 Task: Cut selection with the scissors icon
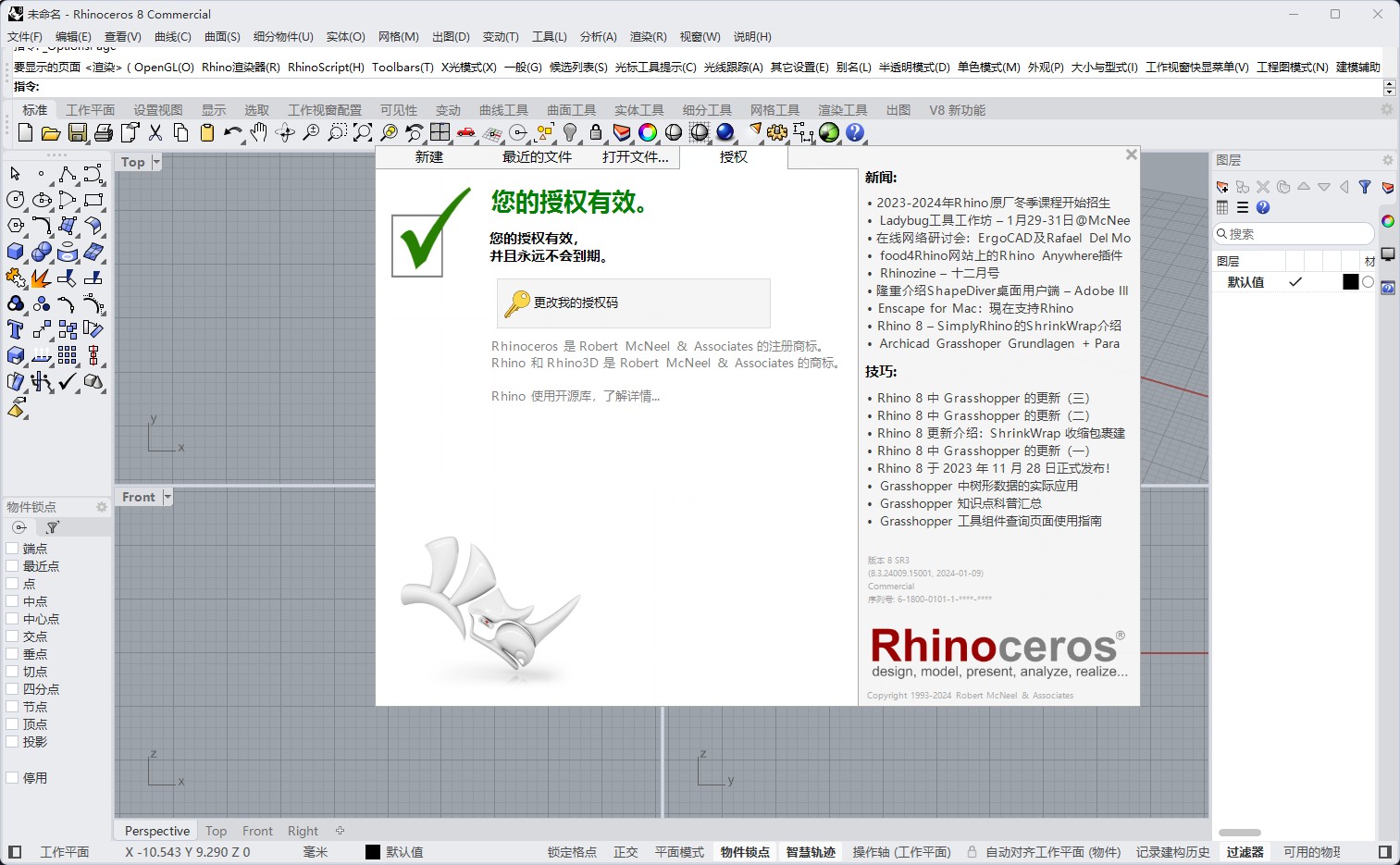(155, 133)
